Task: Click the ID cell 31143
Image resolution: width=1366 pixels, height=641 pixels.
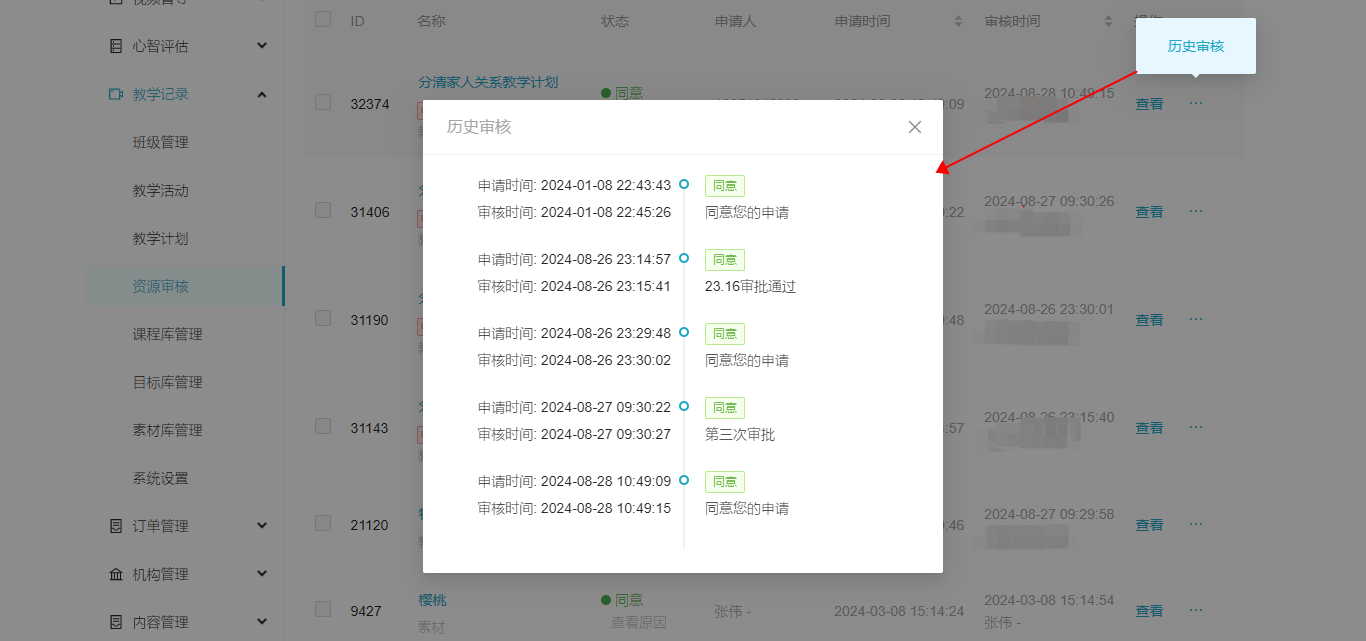Action: point(369,428)
